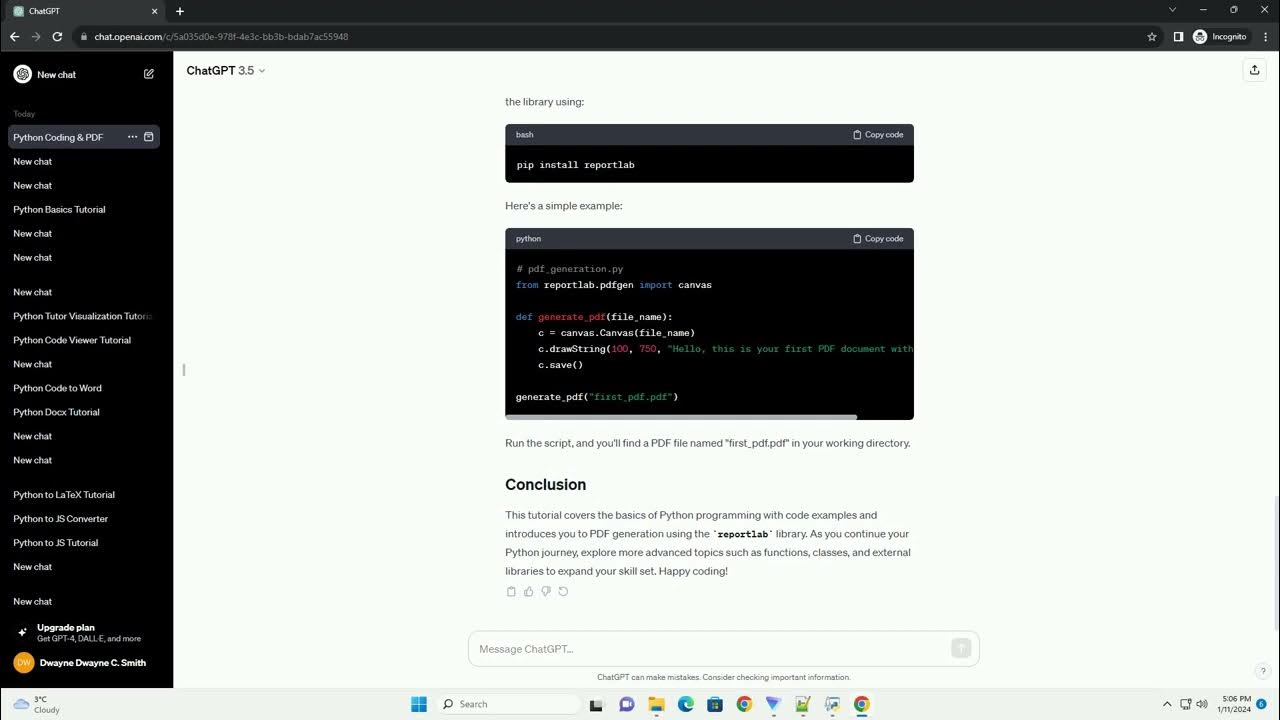Screen dimensions: 1280x720
Task: Give the response a thumbs up
Action: [528, 591]
